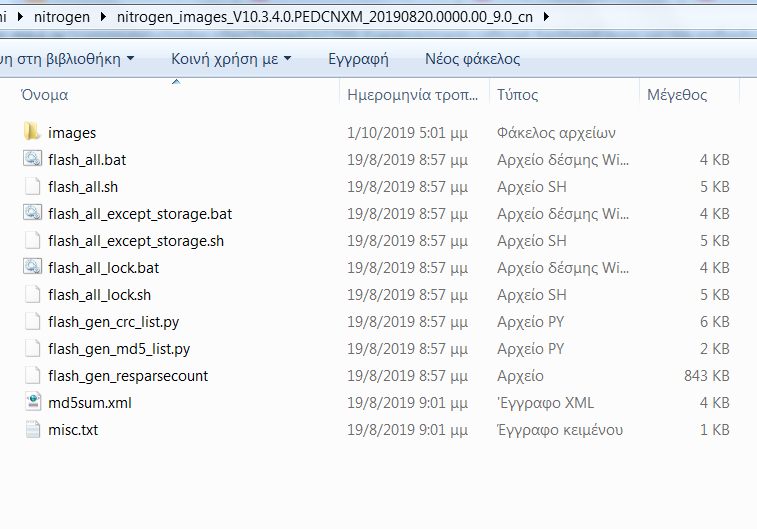Sort by the Τύπος column header

[x=518, y=95]
